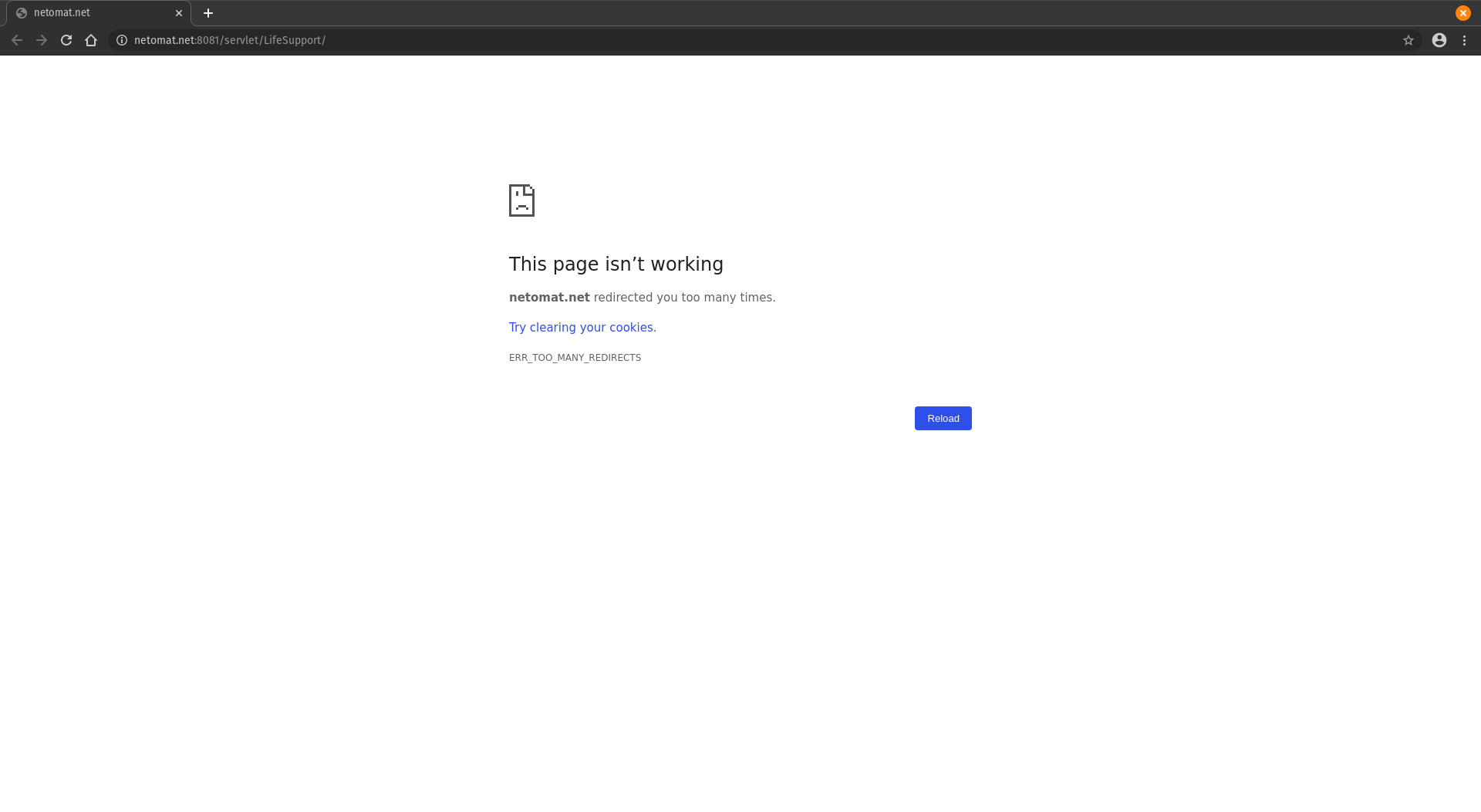1481x812 pixels.
Task: Click the ERR_TOO_MANY_REDIRECTS error code text
Action: pos(575,358)
